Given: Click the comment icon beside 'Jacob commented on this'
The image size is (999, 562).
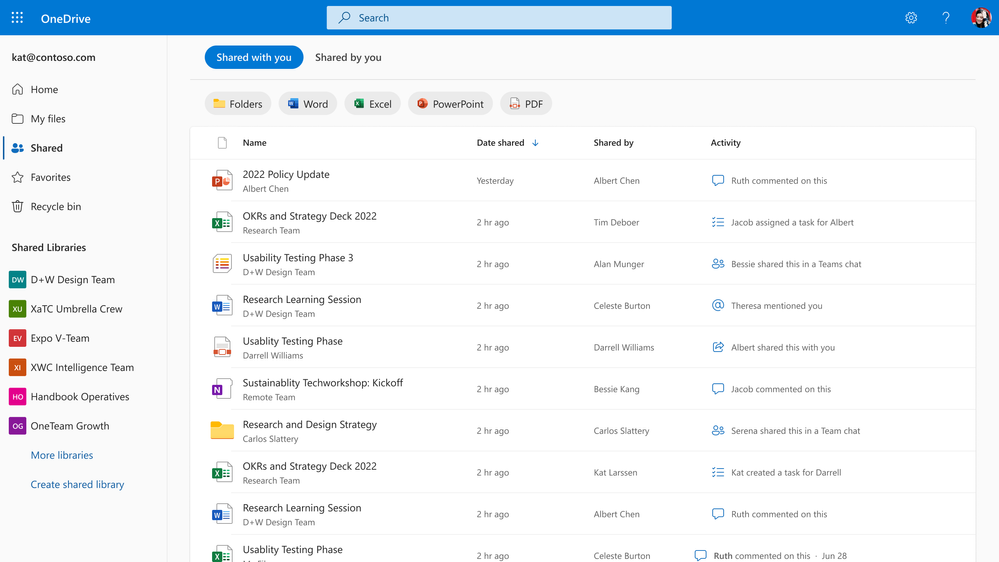Looking at the screenshot, I should click(x=717, y=389).
